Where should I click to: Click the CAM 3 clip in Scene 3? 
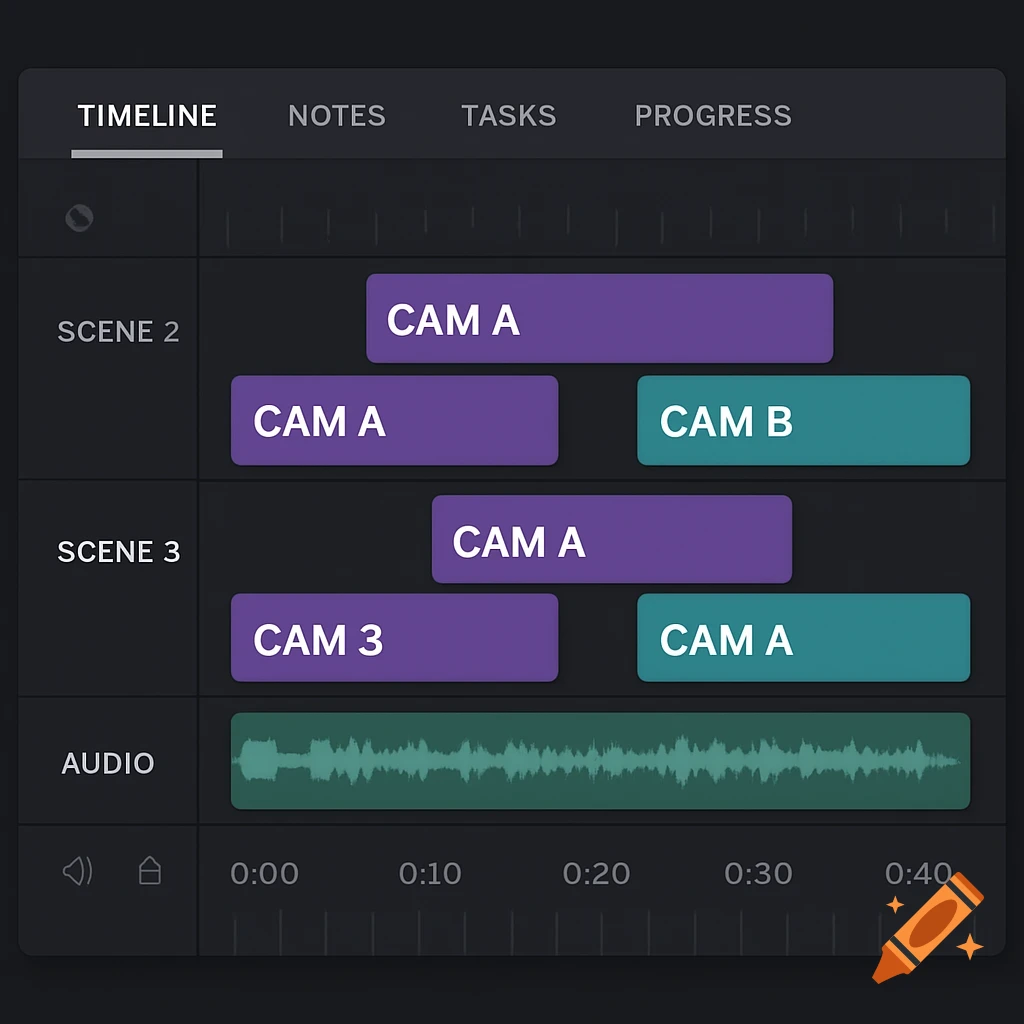click(x=394, y=637)
